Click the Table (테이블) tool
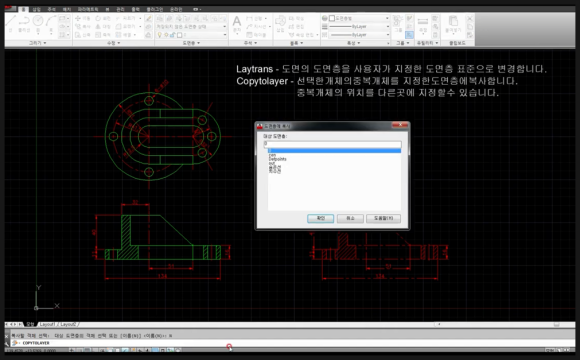The height and width of the screenshot is (360, 580). [256, 35]
